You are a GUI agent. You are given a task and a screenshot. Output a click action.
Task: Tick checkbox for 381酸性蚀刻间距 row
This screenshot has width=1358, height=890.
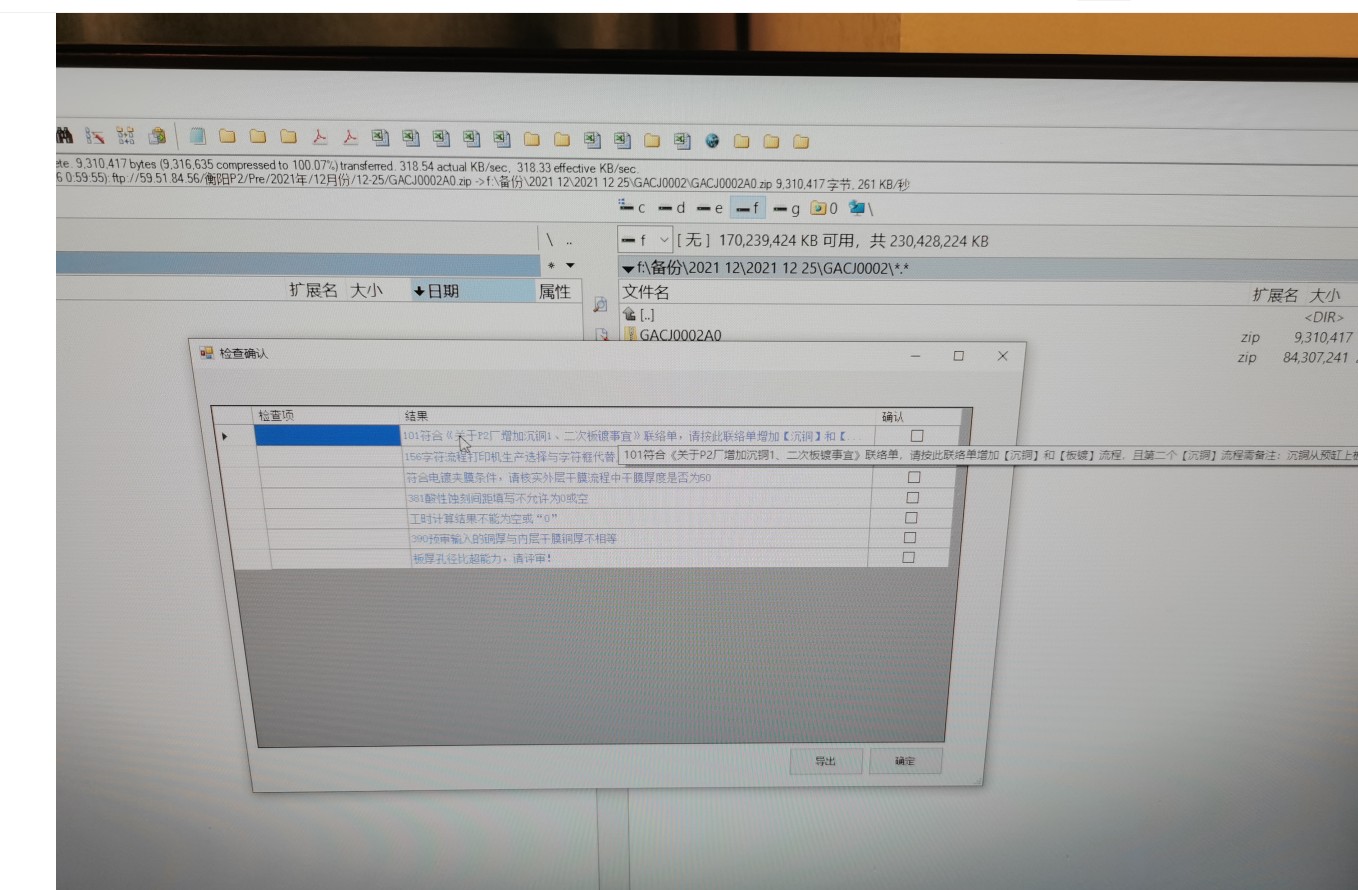pos(912,498)
